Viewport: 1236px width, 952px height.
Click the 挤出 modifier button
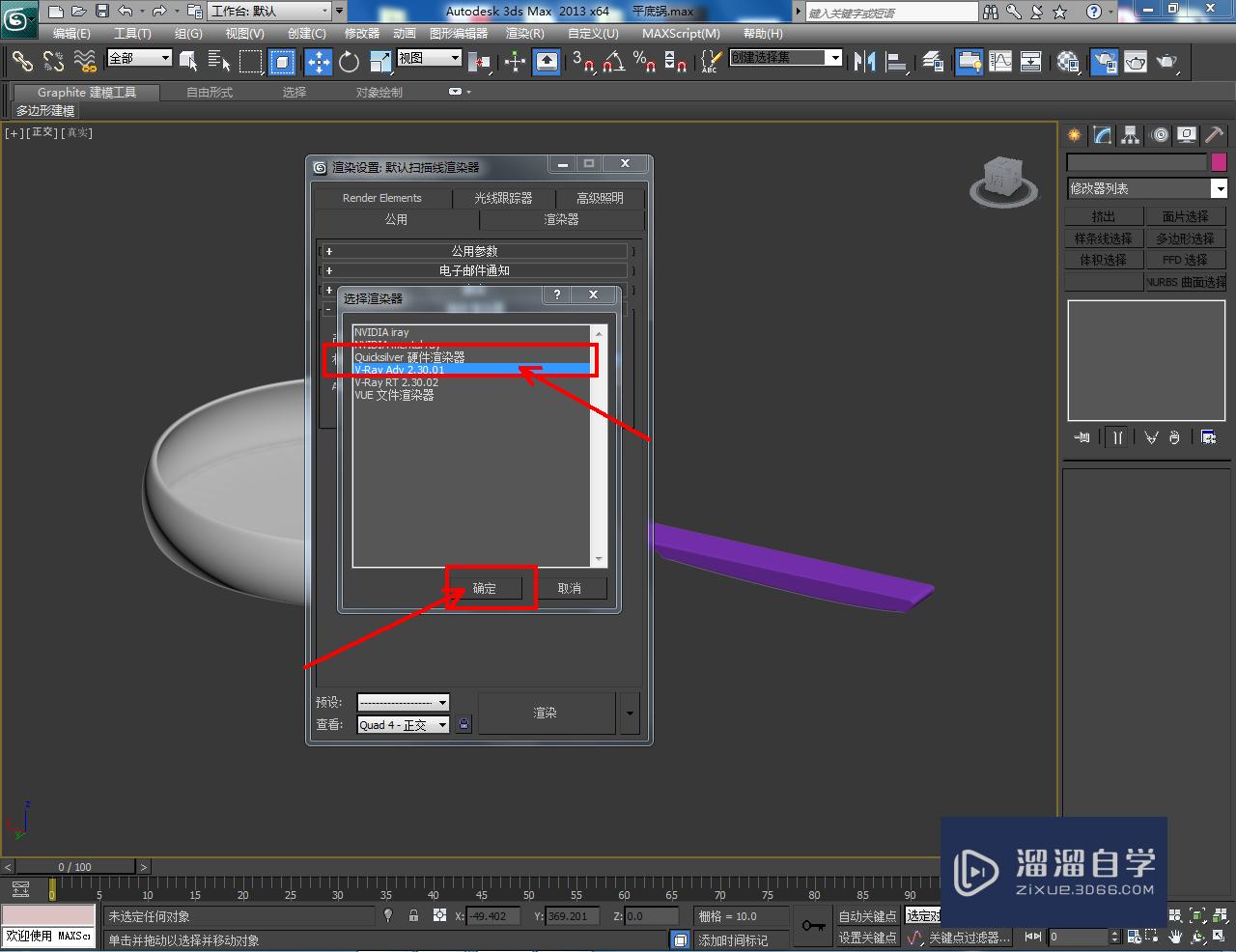coord(1104,216)
